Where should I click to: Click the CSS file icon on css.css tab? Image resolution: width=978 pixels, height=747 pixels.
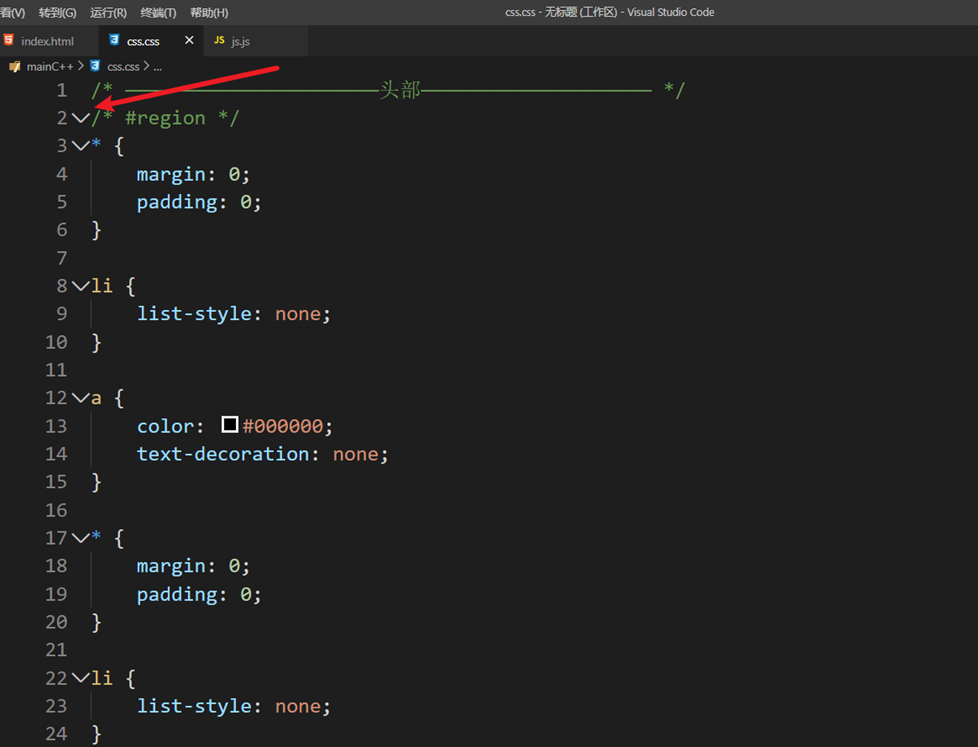click(114, 41)
